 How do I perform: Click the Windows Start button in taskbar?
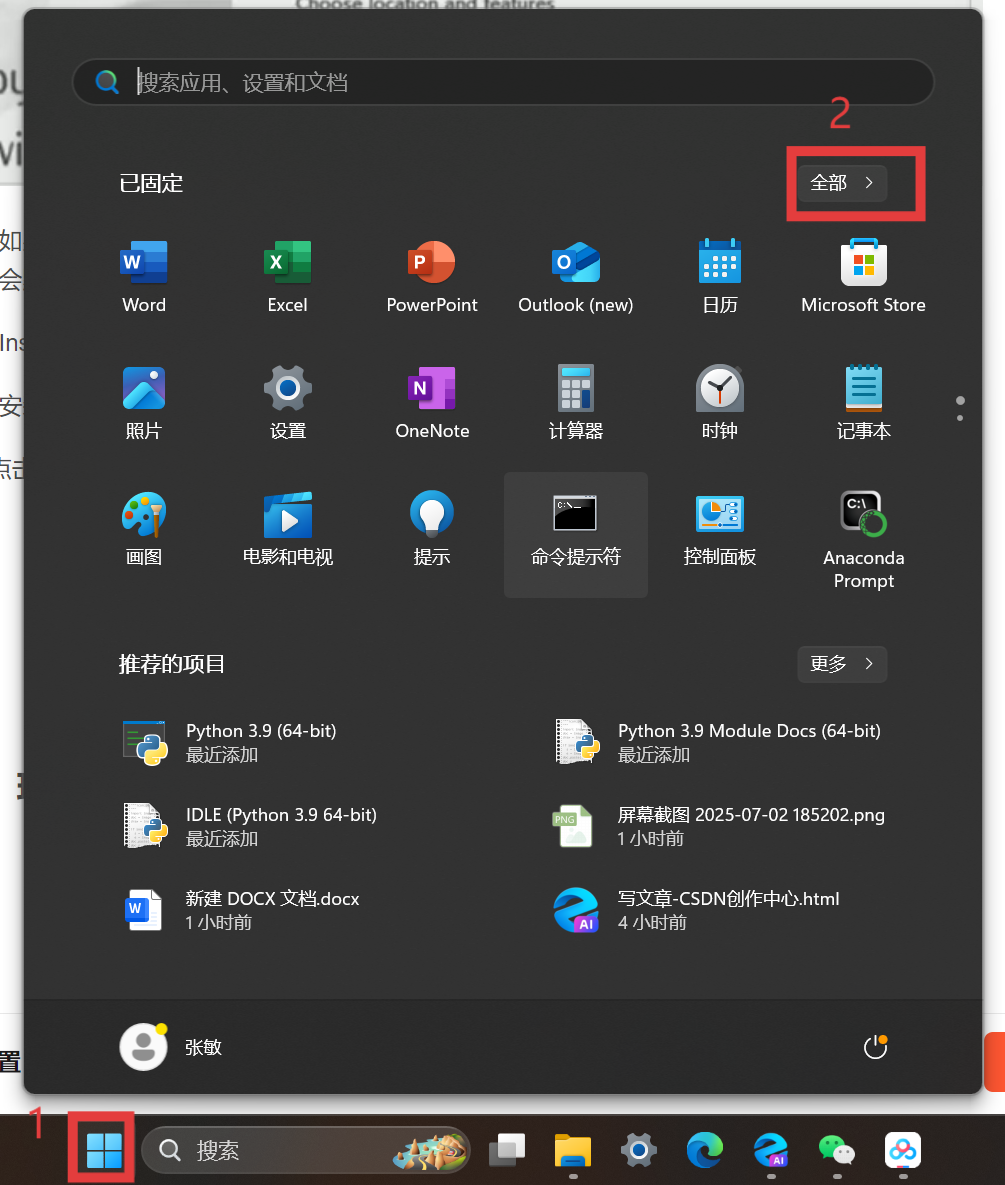point(104,1150)
